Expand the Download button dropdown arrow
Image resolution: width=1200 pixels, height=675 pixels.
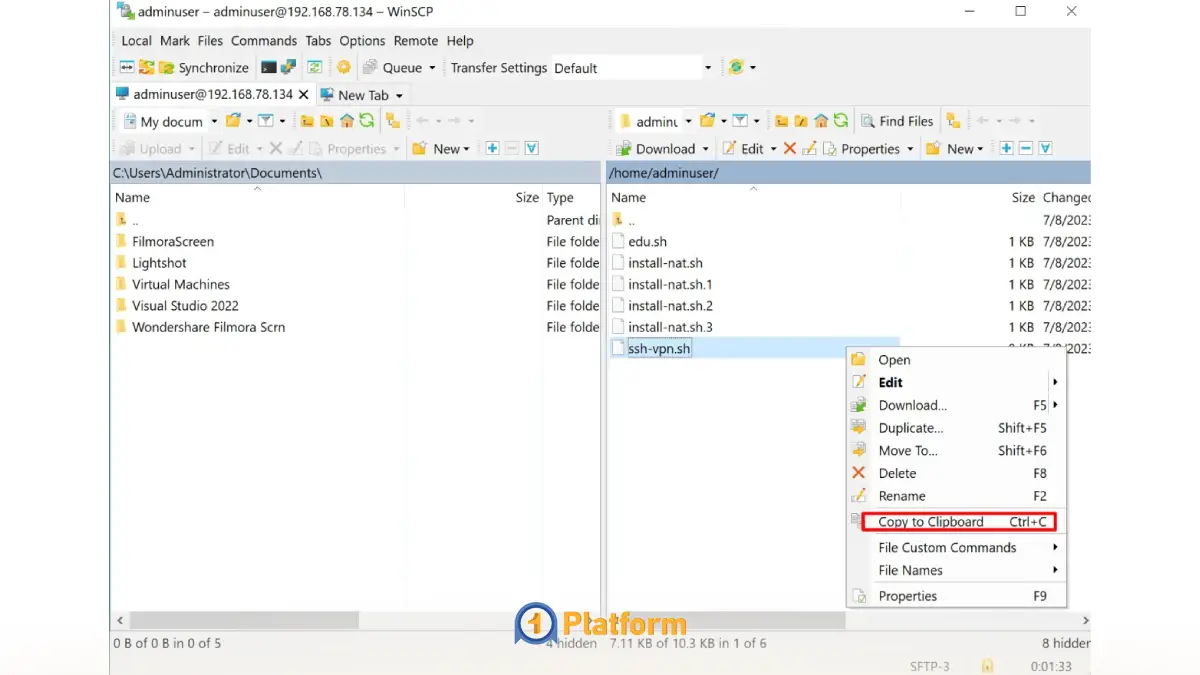click(705, 149)
